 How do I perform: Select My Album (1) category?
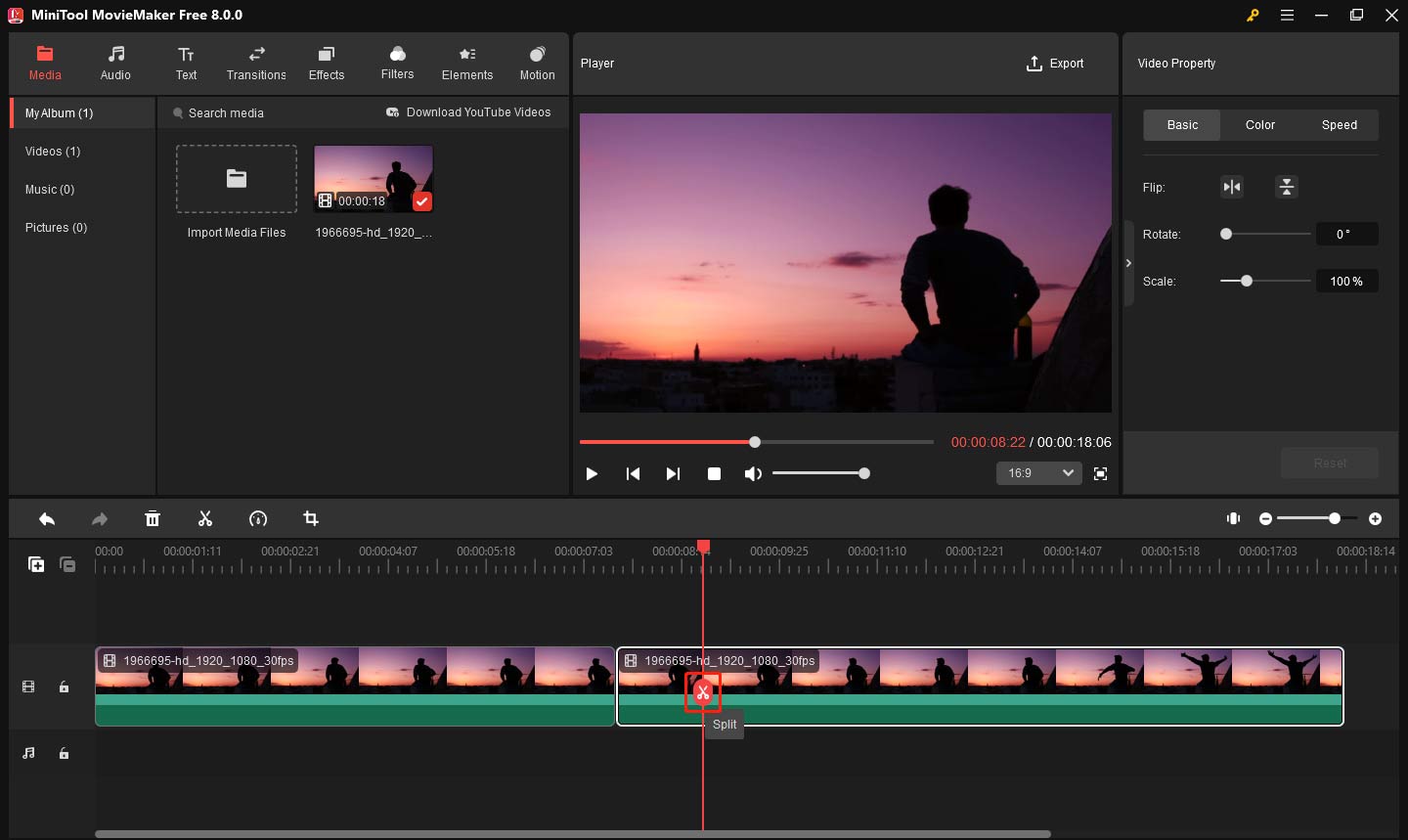point(83,113)
